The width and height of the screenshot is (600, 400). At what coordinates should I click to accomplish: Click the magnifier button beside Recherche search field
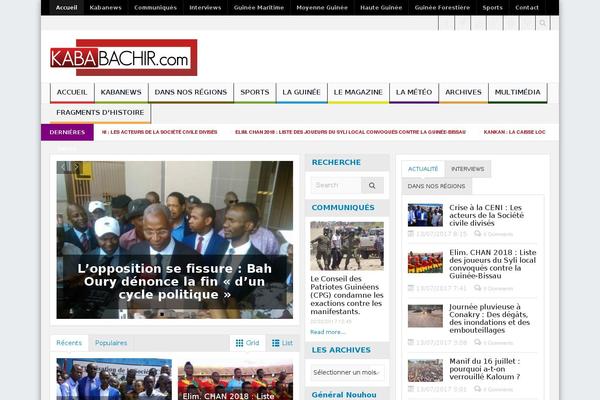click(372, 185)
